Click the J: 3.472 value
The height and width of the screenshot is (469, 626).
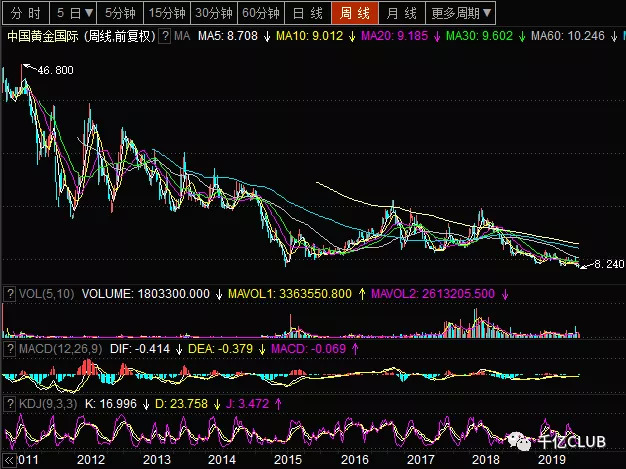(x=248, y=404)
